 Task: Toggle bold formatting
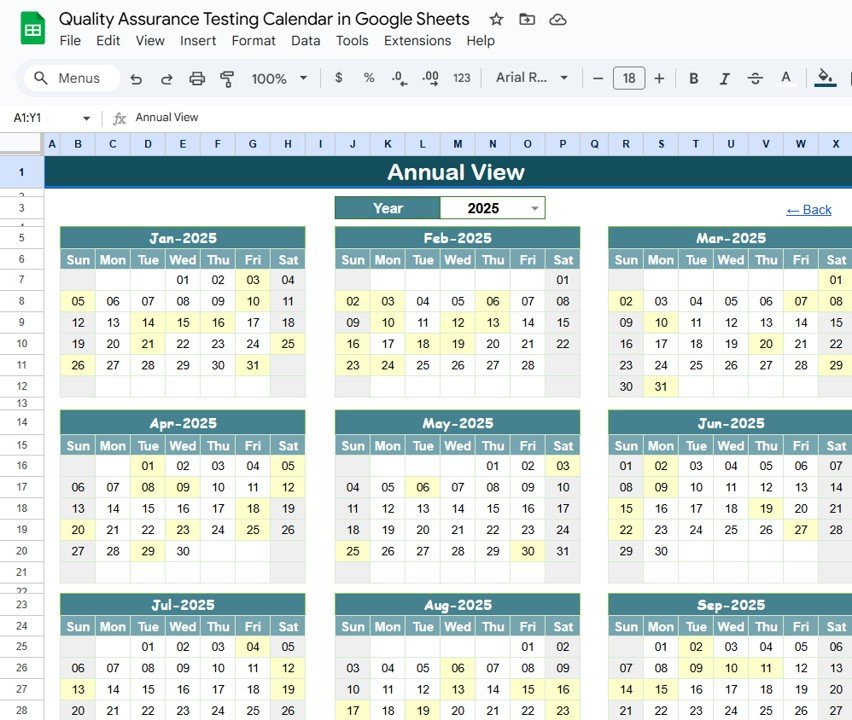[694, 78]
